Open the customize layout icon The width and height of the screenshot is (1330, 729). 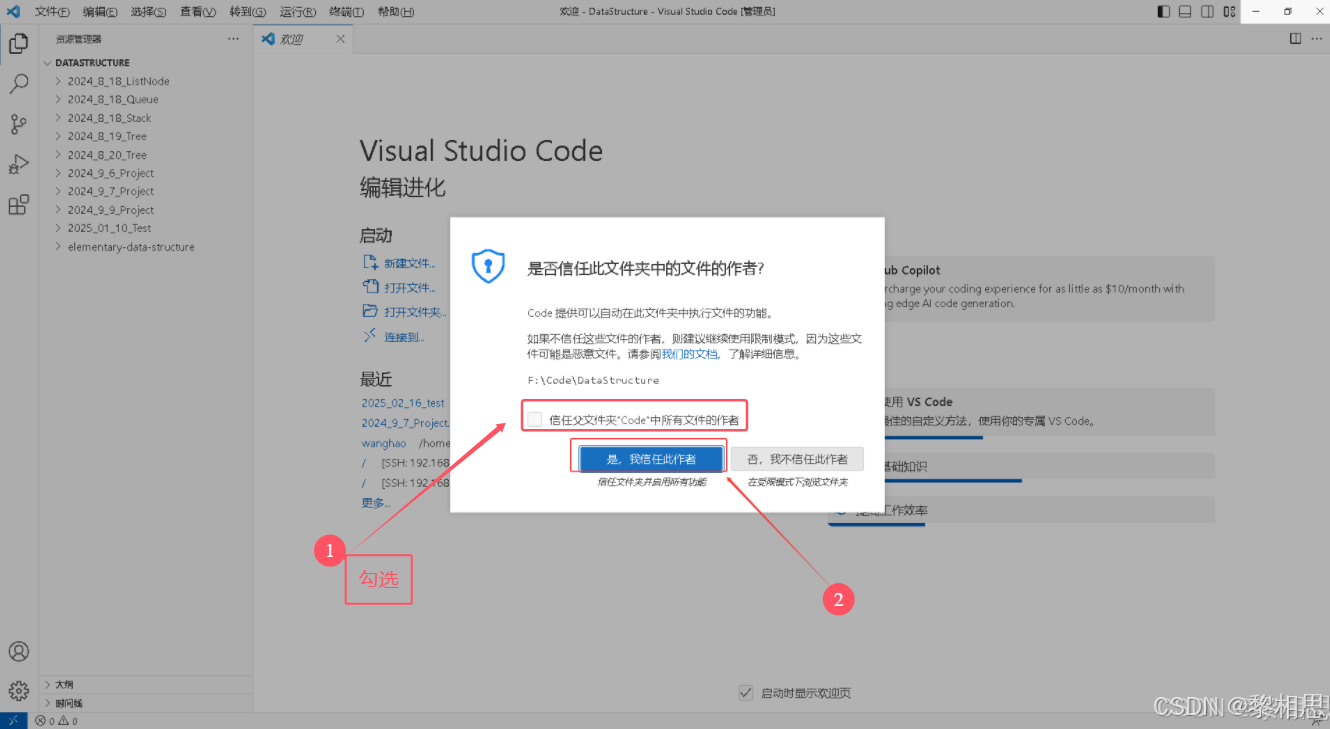click(x=1229, y=12)
